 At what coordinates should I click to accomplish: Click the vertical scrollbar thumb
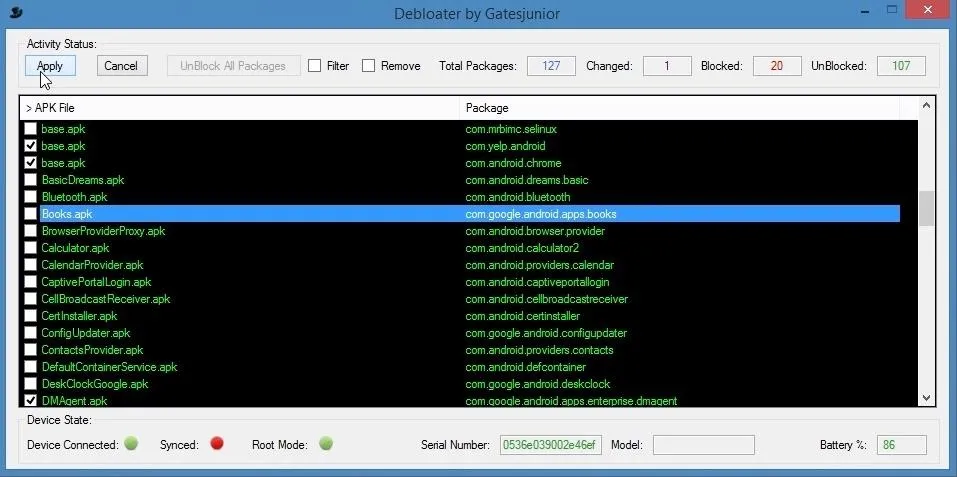926,208
